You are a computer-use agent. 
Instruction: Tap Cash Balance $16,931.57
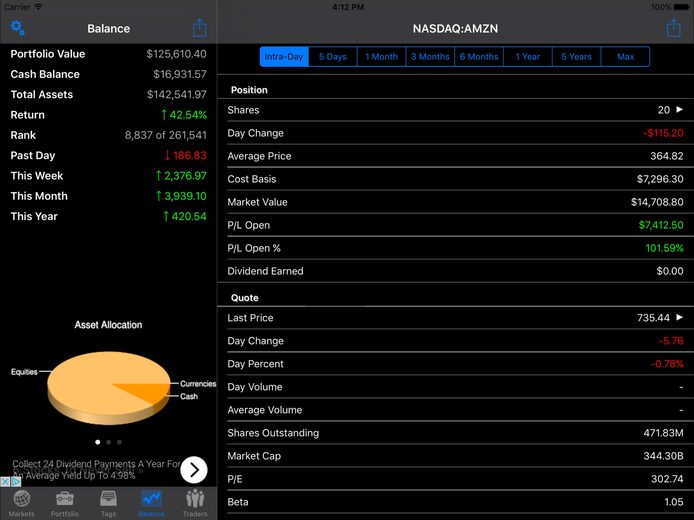point(108,74)
